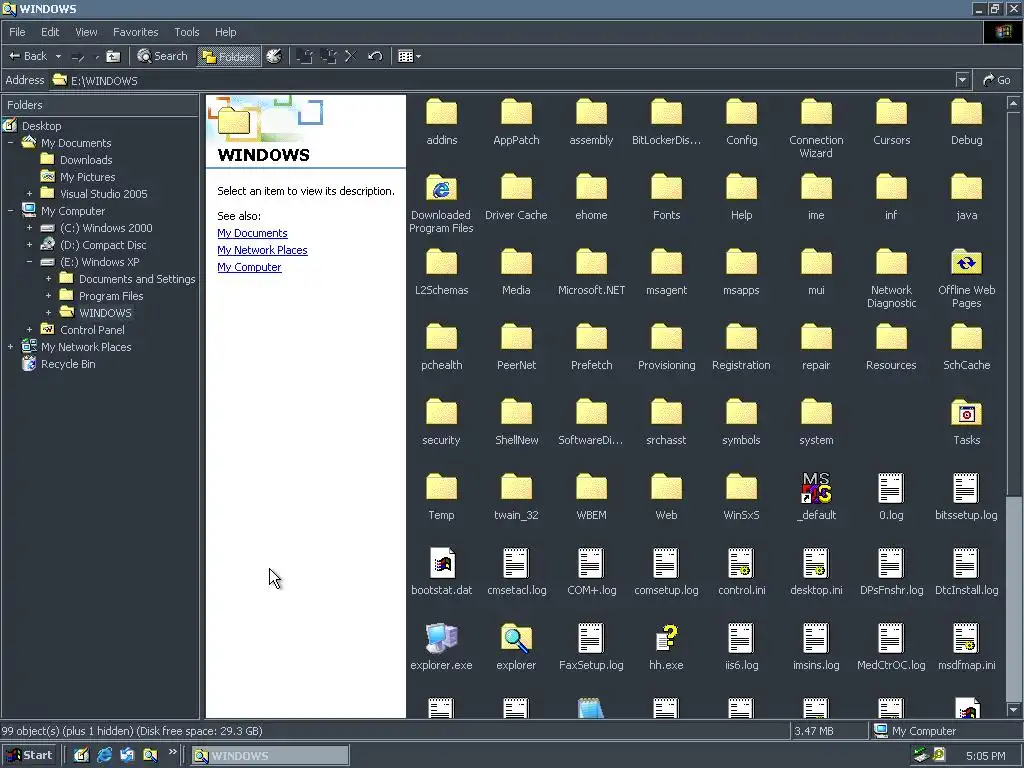Image resolution: width=1024 pixels, height=768 pixels.
Task: Open the File menu
Action: coord(17,32)
